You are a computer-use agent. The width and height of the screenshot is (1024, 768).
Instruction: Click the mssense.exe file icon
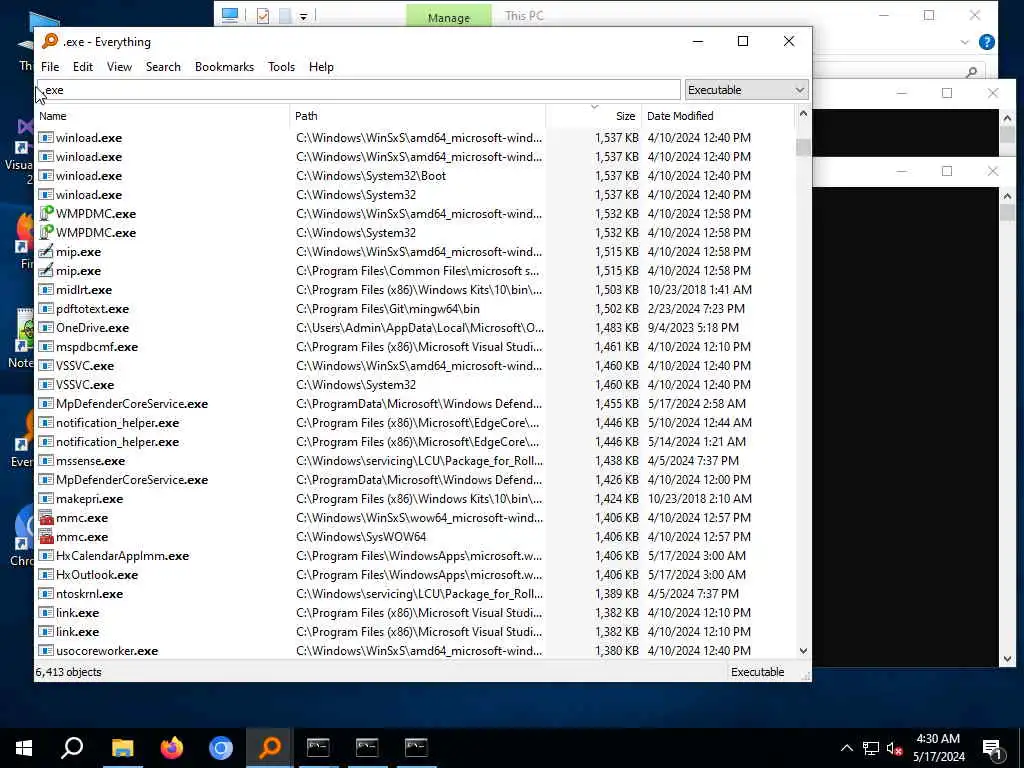click(46, 461)
